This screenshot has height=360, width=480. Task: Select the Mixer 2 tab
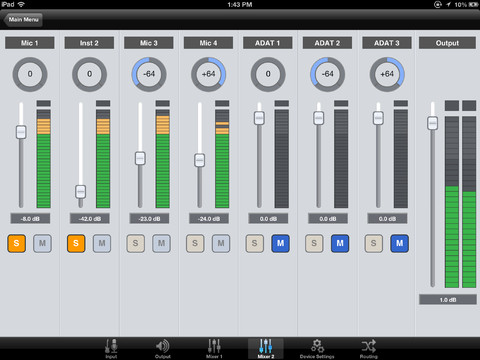[266, 348]
